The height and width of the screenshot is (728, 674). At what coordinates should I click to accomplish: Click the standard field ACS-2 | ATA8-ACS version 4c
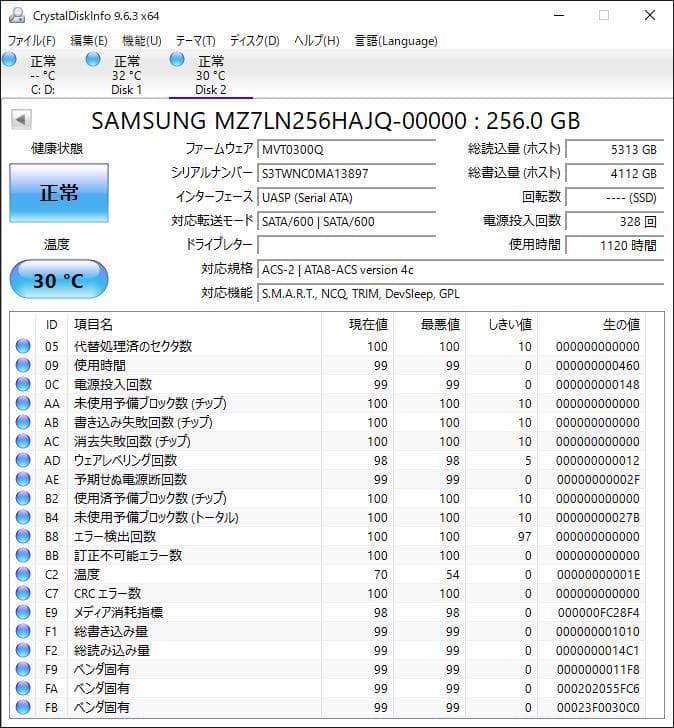point(460,270)
